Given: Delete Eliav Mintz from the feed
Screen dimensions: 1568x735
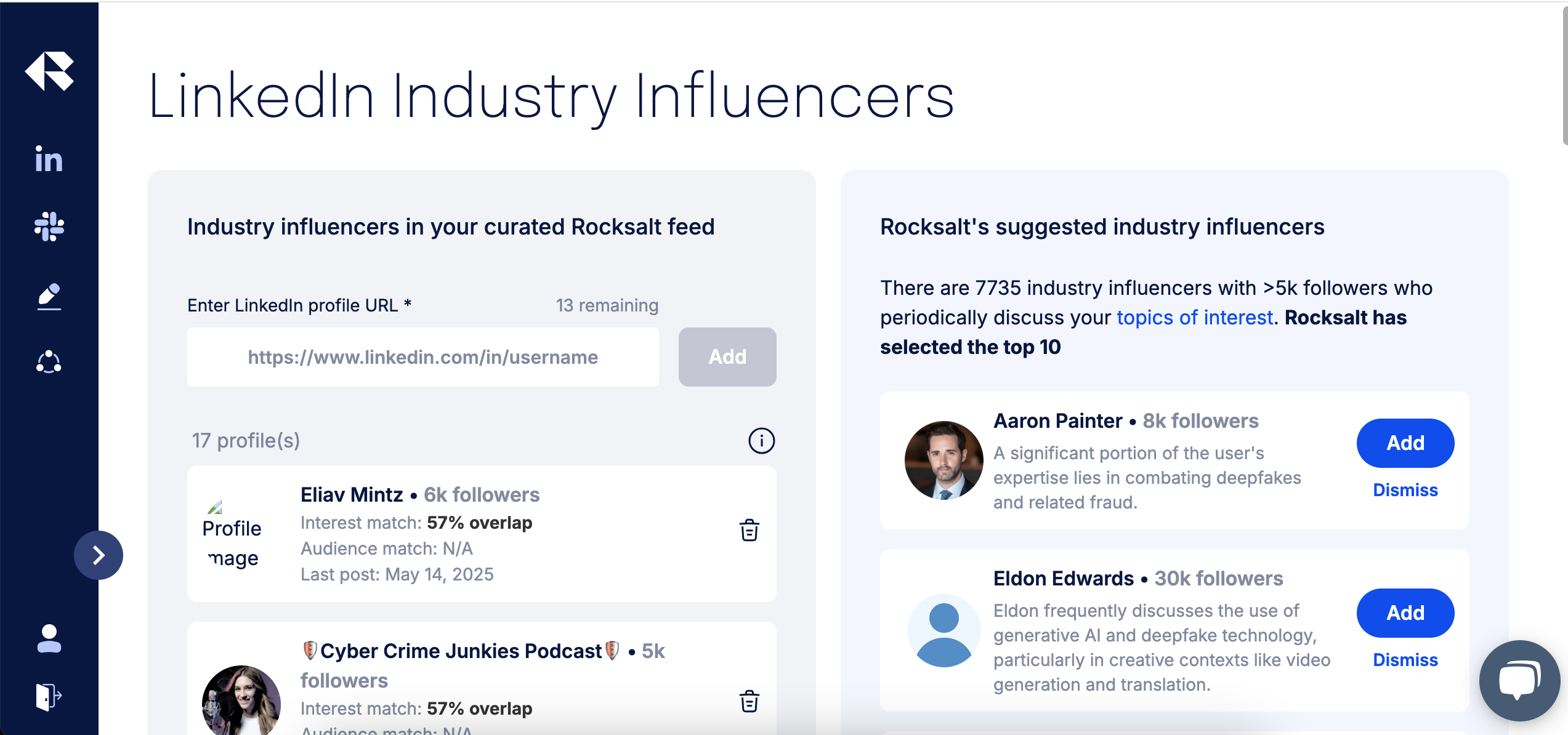Looking at the screenshot, I should tap(750, 530).
